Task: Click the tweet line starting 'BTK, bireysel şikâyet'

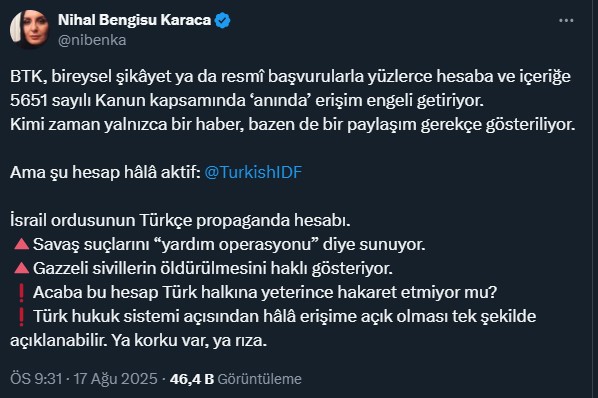Action: coord(290,77)
